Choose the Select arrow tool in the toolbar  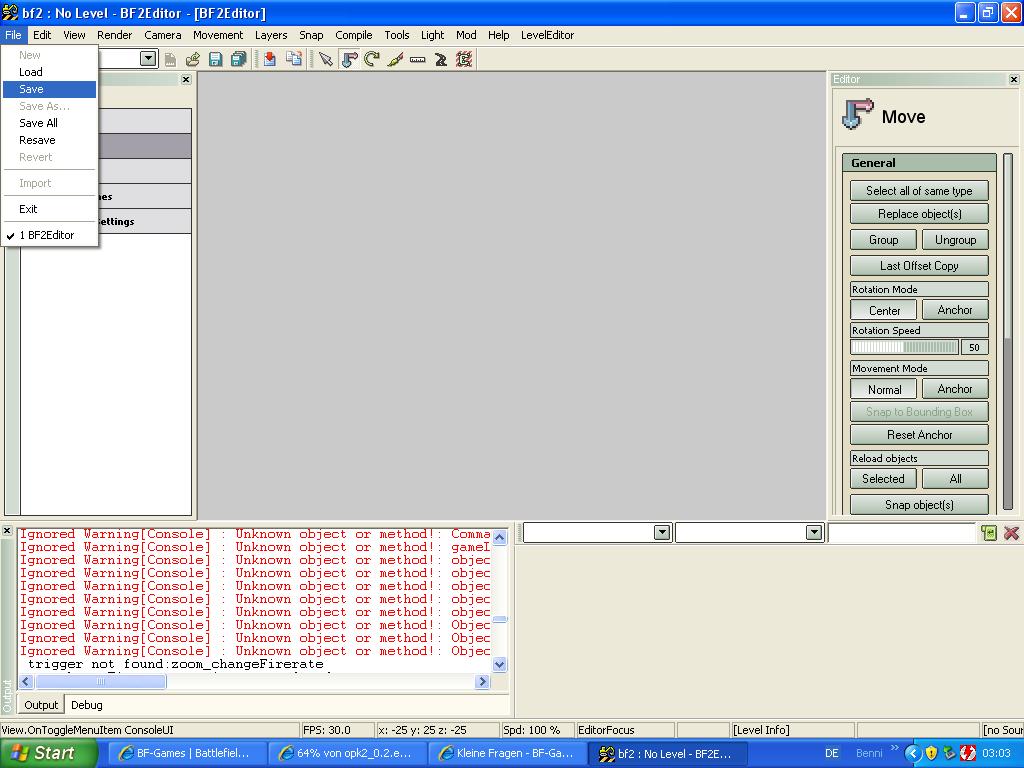point(325,59)
